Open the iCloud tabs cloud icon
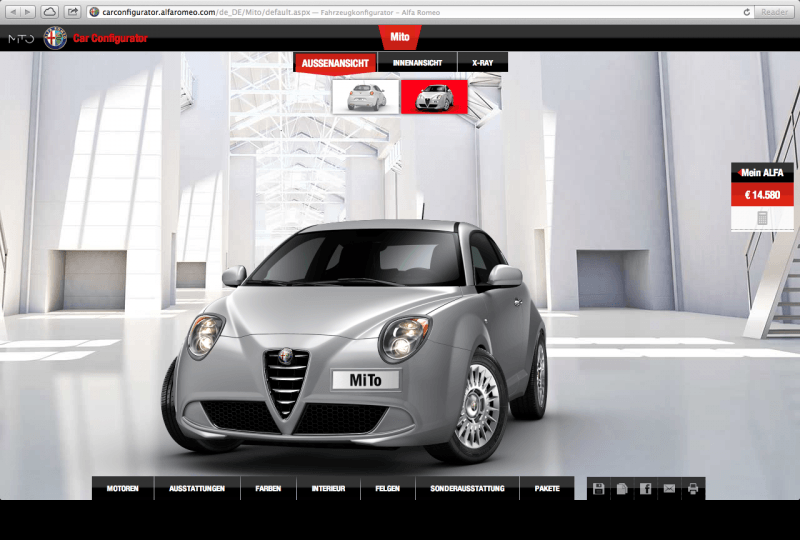 coord(49,12)
